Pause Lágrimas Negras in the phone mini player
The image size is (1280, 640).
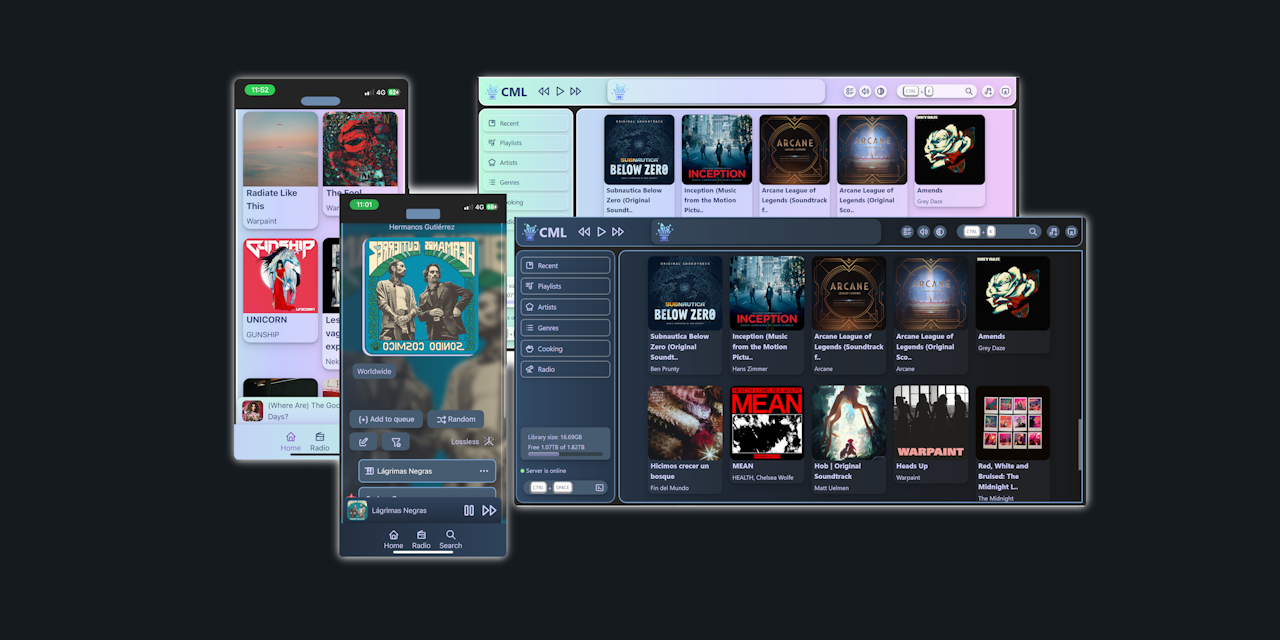pyautogui.click(x=469, y=510)
